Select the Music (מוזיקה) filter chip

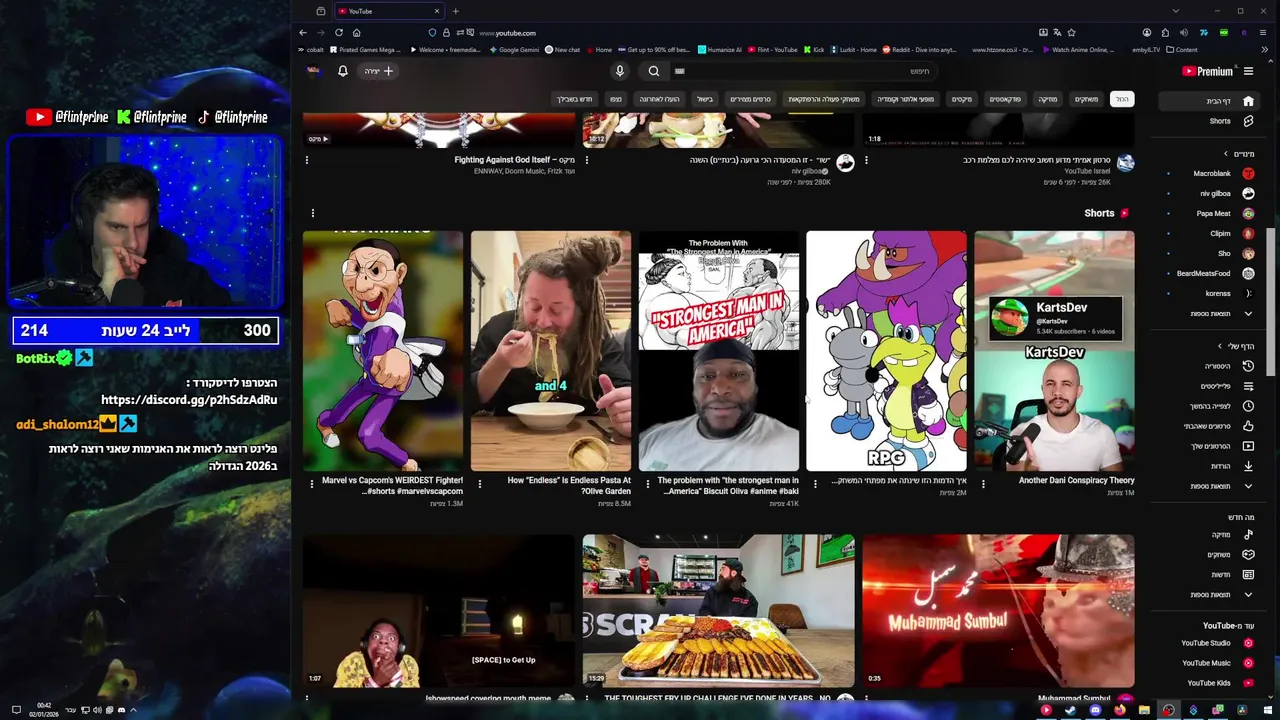coord(1047,99)
